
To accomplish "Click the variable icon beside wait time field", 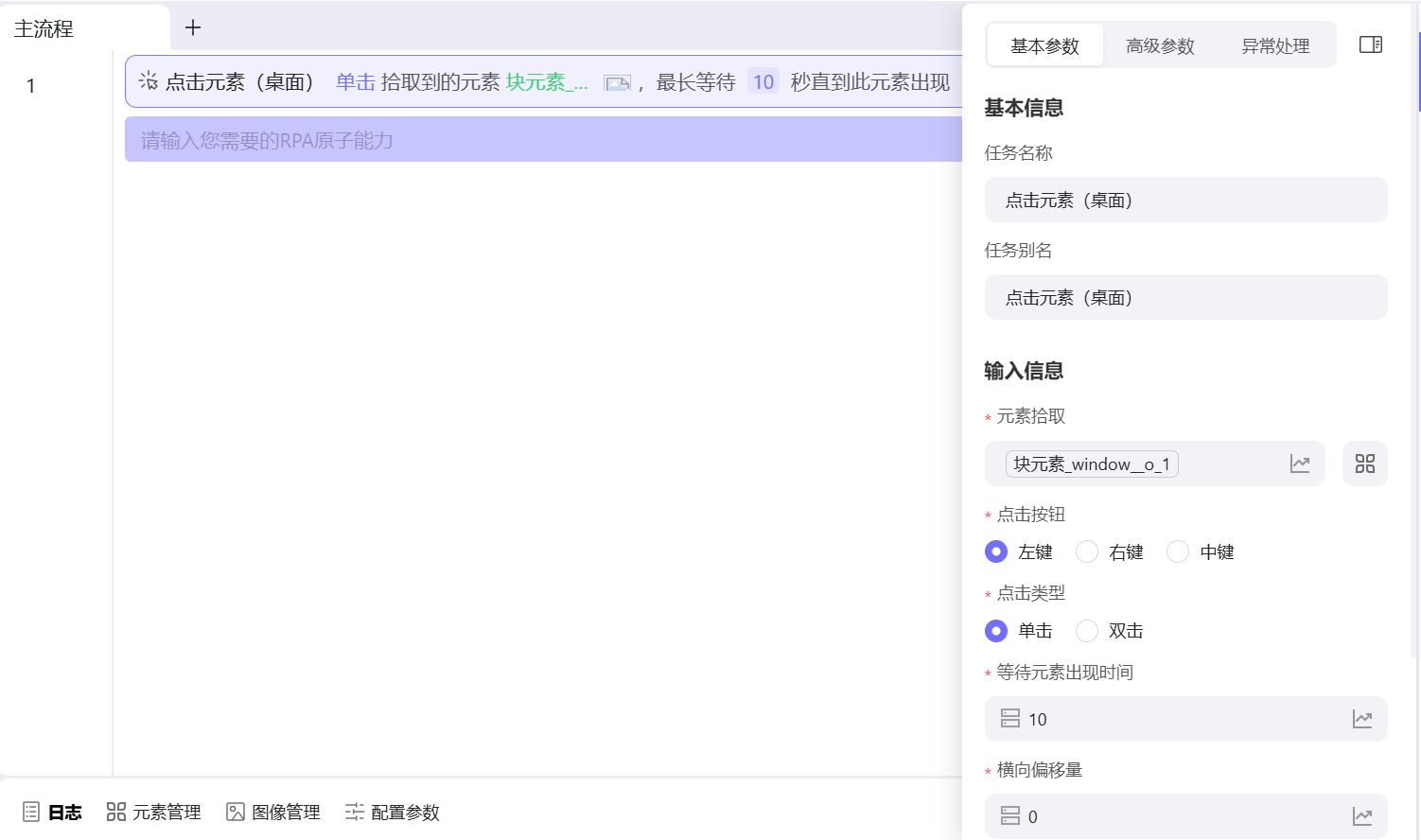I will point(1362,719).
